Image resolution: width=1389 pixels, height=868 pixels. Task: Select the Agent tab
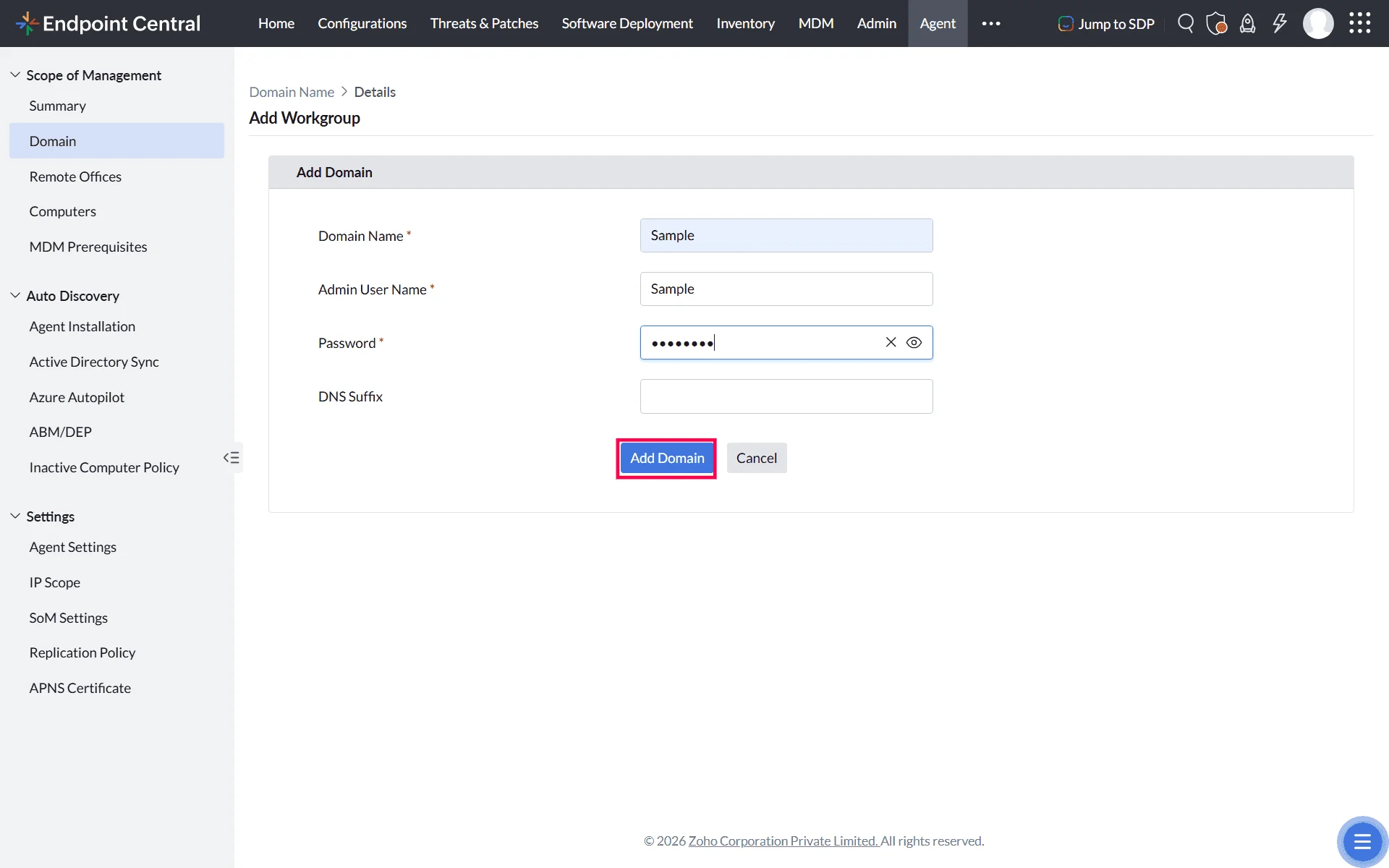pyautogui.click(x=938, y=23)
